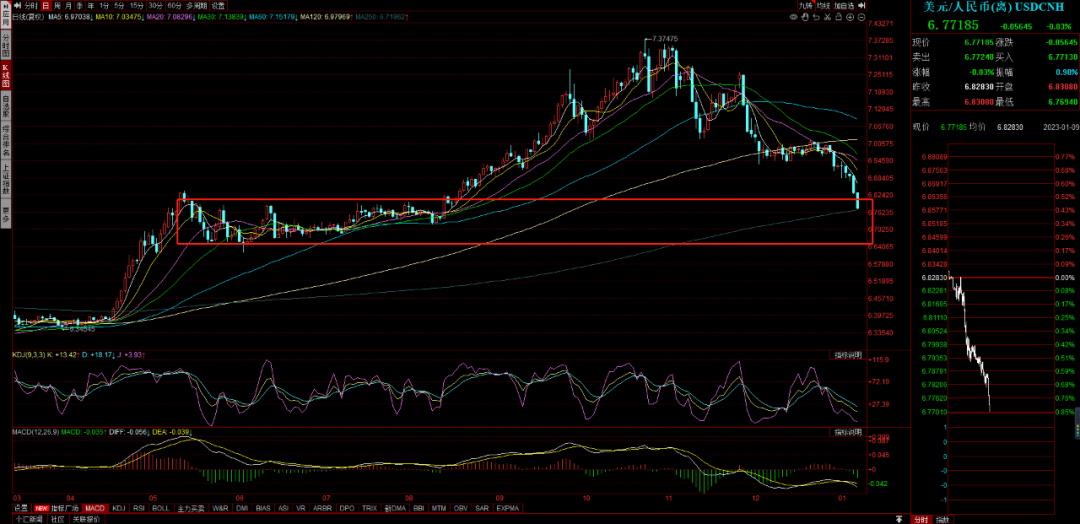The image size is (1080, 524).
Task: Switch to the 30分 chart period
Action: pos(156,6)
